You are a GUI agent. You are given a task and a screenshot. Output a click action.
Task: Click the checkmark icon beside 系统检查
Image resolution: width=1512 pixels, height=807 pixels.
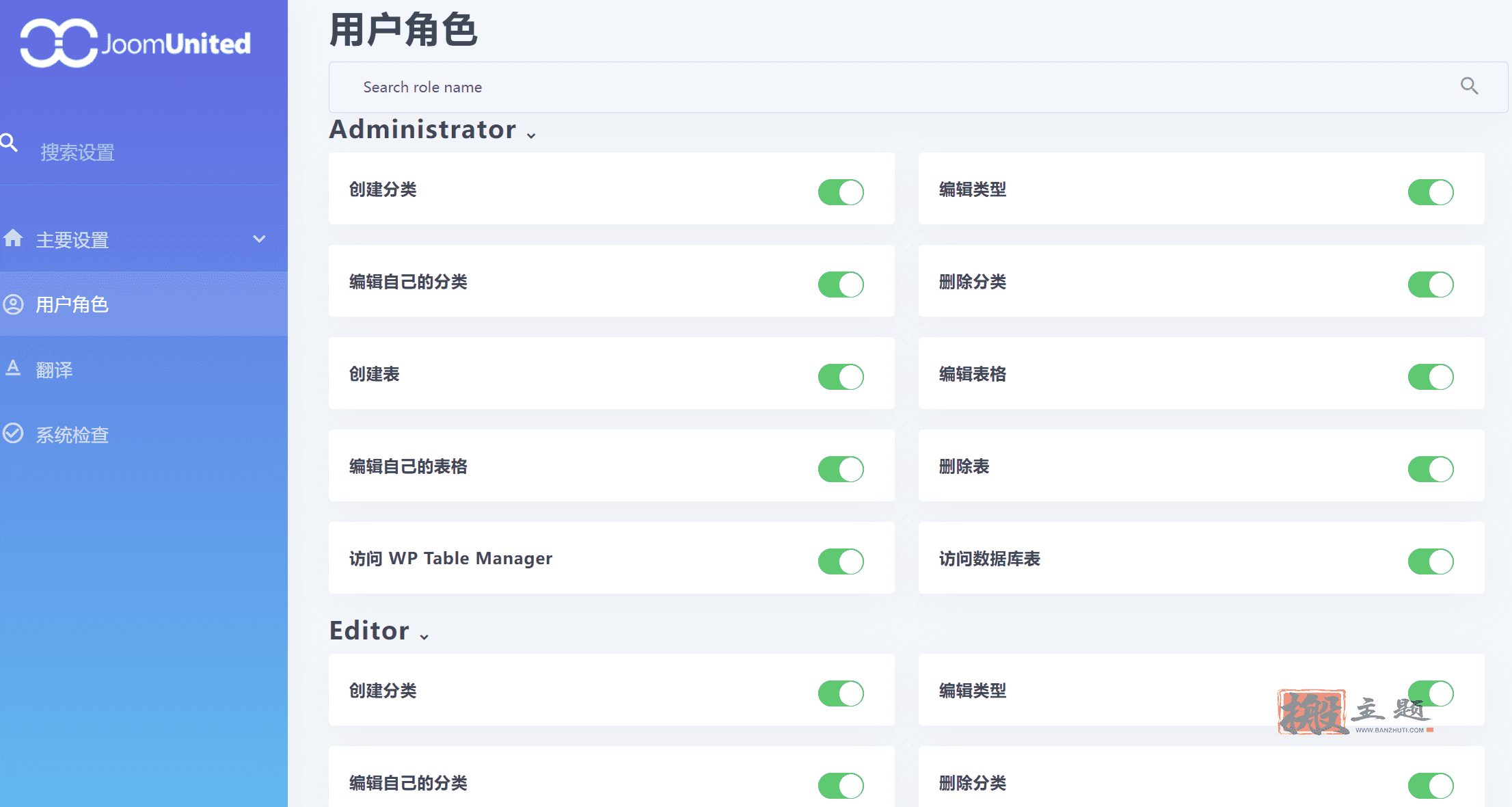(13, 433)
